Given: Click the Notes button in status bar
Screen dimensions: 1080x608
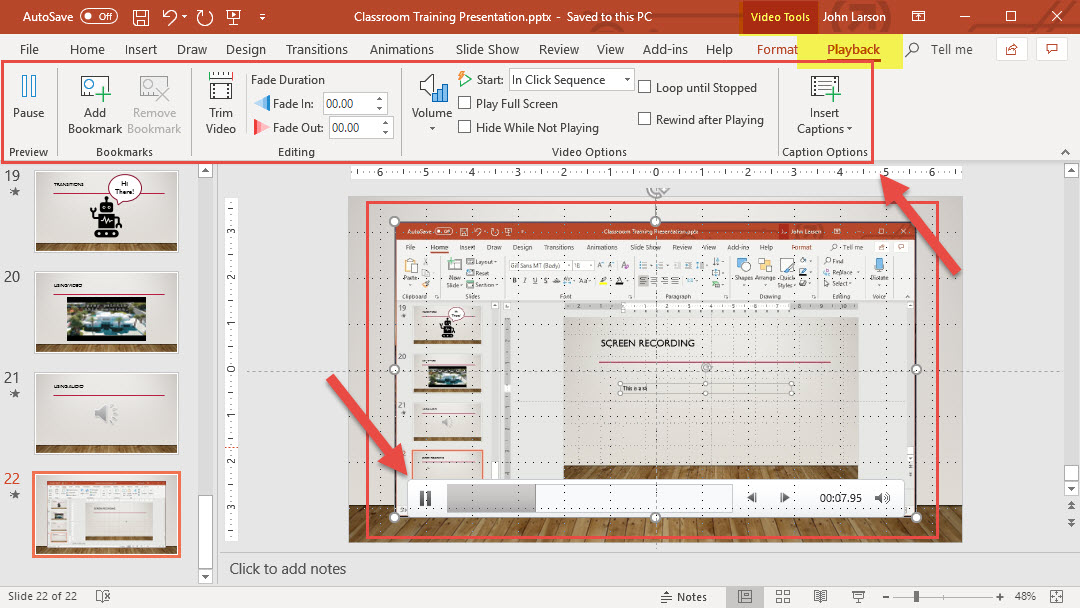Looking at the screenshot, I should (x=682, y=597).
